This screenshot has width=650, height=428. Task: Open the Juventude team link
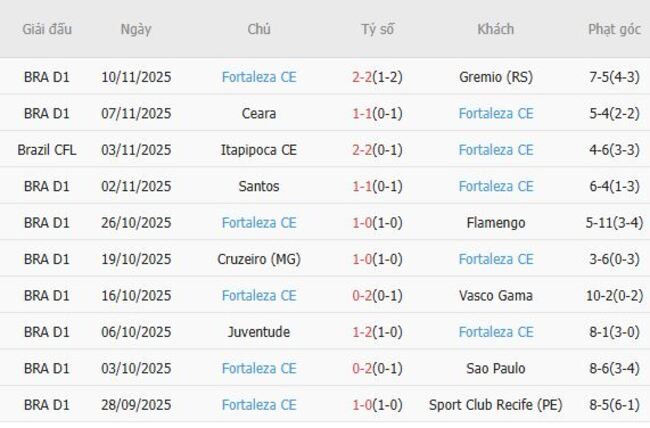coord(259,332)
